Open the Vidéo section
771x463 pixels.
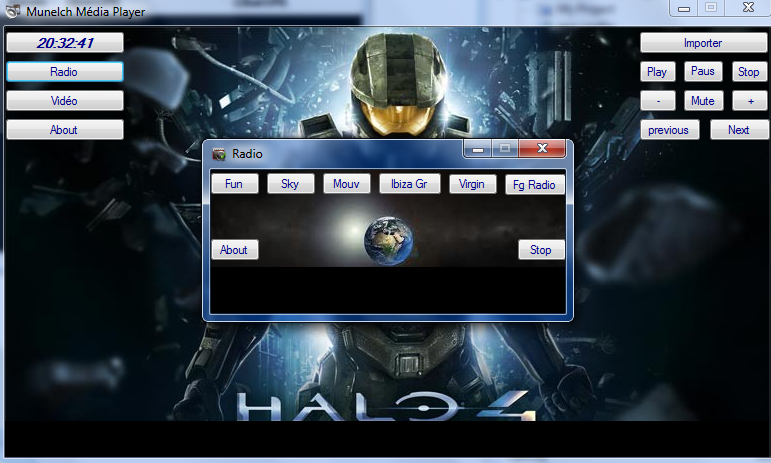[x=64, y=101]
